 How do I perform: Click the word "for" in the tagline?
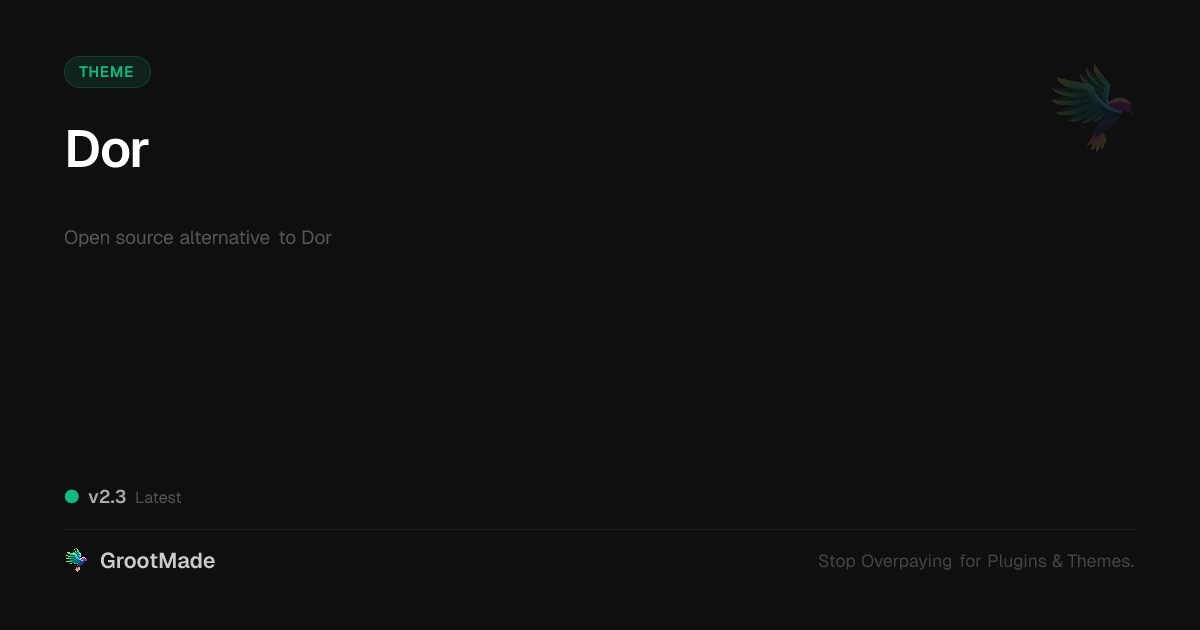970,561
